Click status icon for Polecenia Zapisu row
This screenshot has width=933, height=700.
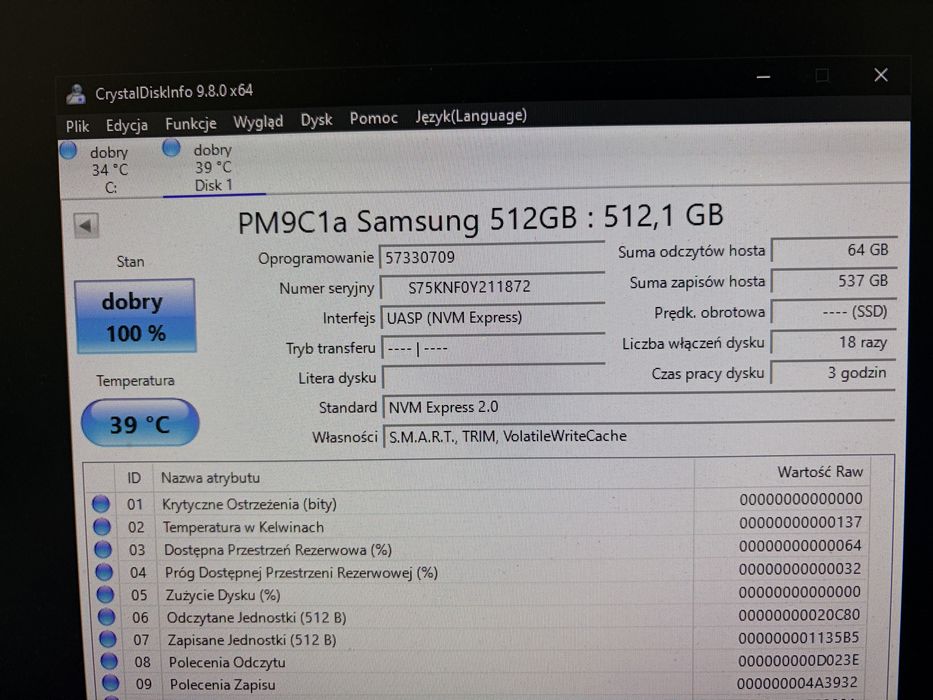pyautogui.click(x=110, y=683)
